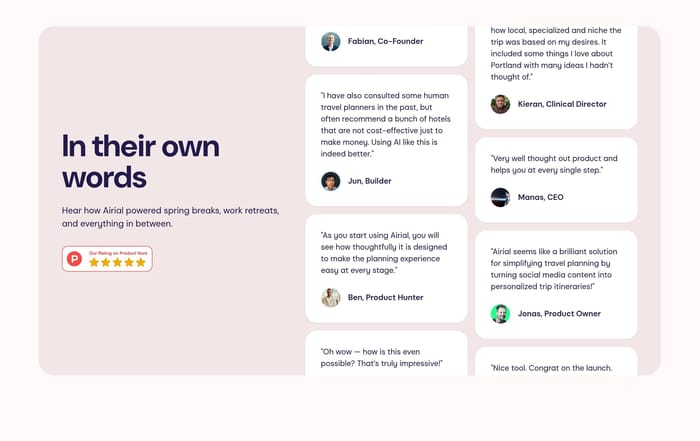
Task: Click the "Very well thought out product" quote
Action: [x=553, y=164]
